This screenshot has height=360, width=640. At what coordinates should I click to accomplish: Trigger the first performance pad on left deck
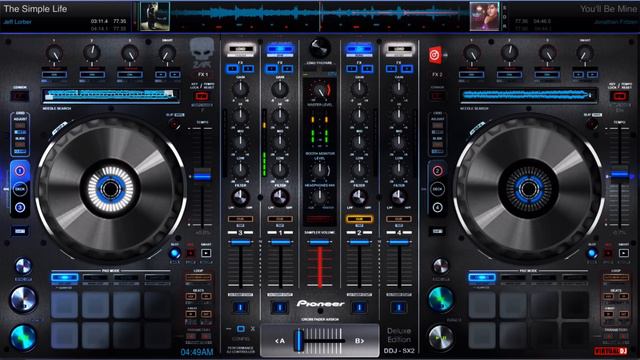[x=64, y=305]
